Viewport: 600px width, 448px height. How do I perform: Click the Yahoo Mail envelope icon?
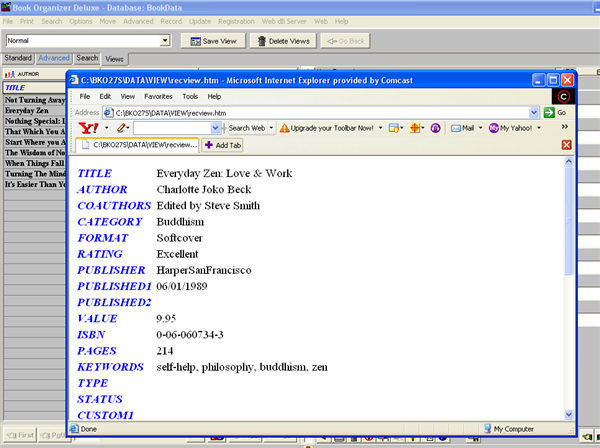(x=455, y=128)
